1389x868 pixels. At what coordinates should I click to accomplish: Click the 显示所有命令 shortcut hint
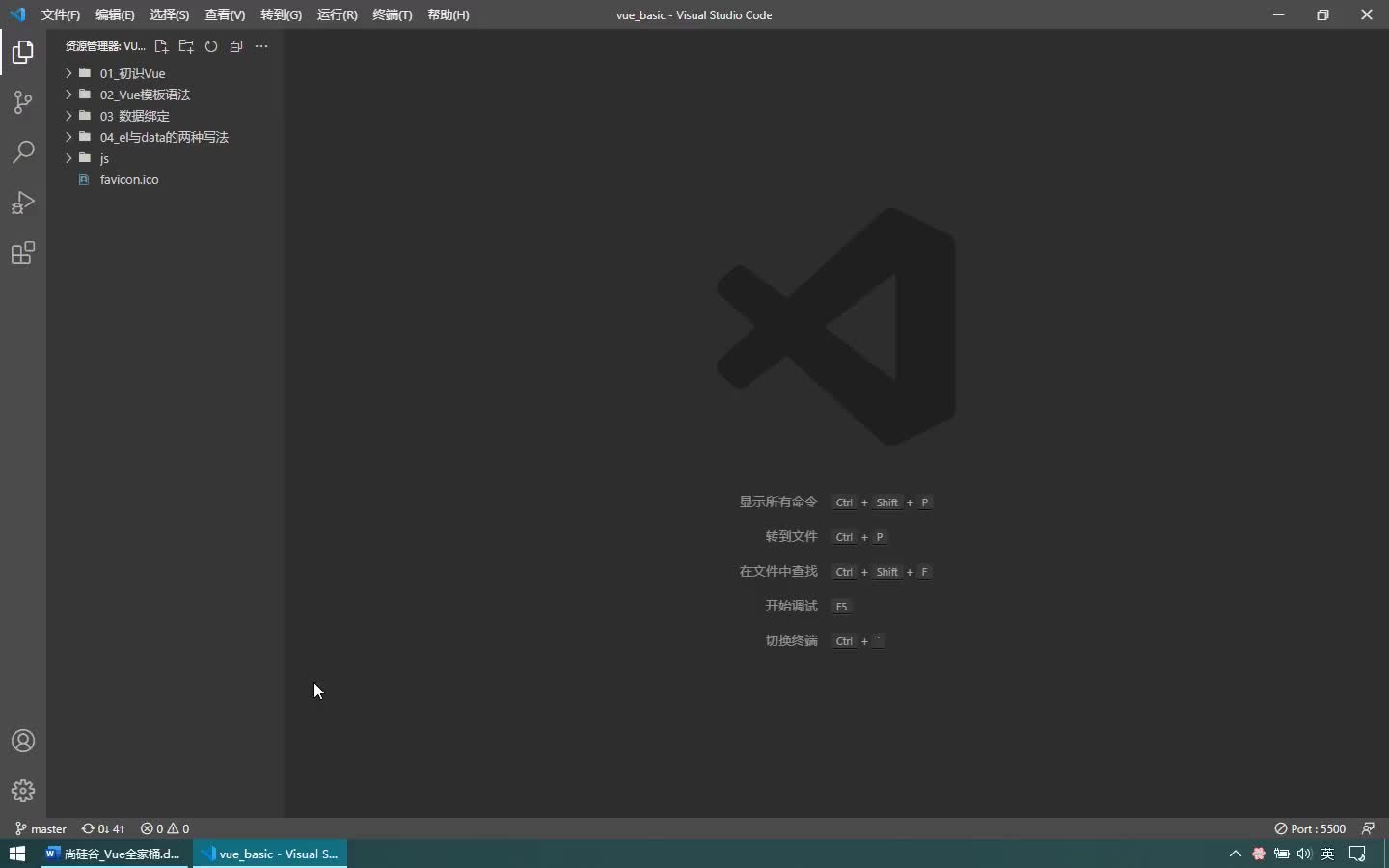[x=778, y=502]
